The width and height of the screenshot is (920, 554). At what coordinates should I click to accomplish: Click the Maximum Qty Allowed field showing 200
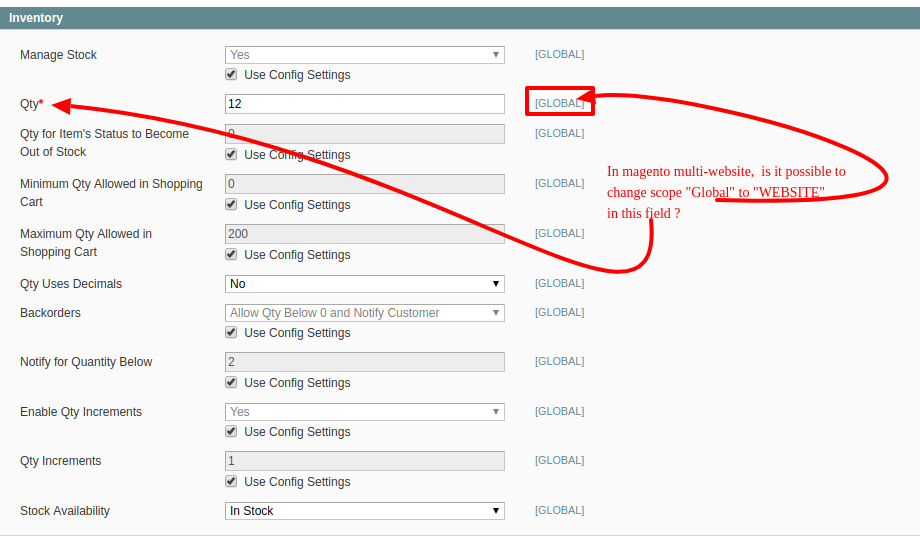pos(364,234)
